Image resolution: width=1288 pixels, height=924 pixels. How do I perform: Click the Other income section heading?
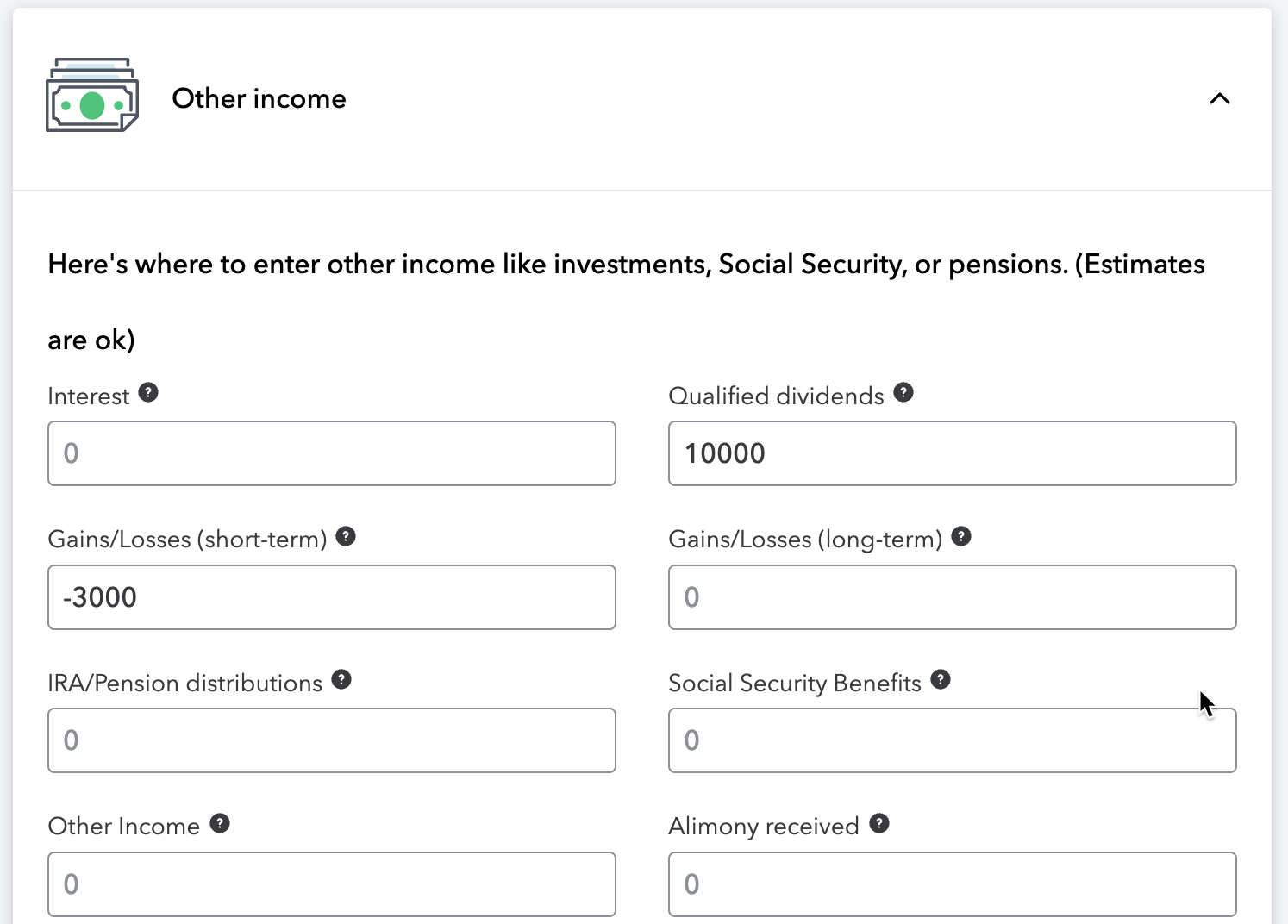click(x=259, y=98)
